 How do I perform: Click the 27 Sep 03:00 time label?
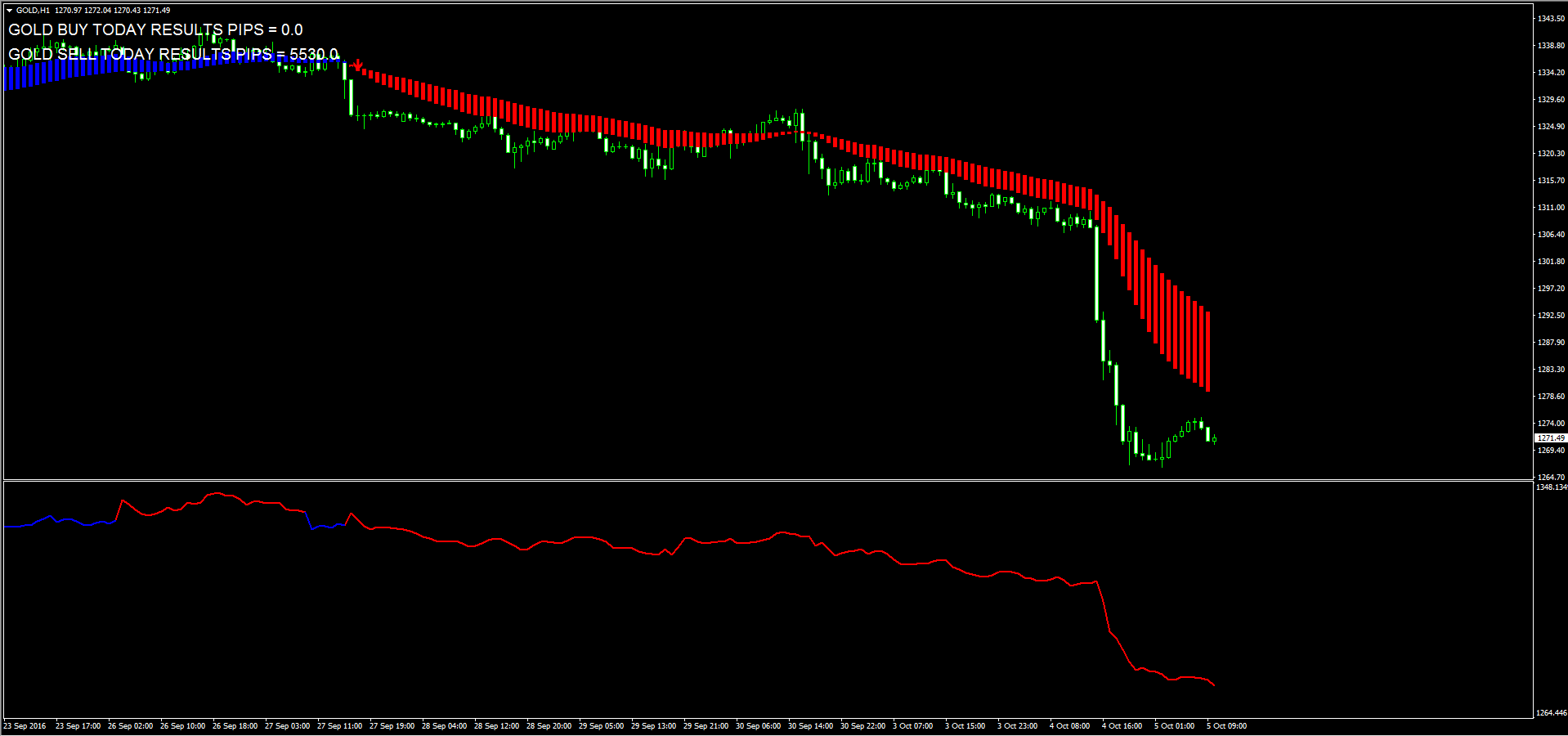(287, 726)
